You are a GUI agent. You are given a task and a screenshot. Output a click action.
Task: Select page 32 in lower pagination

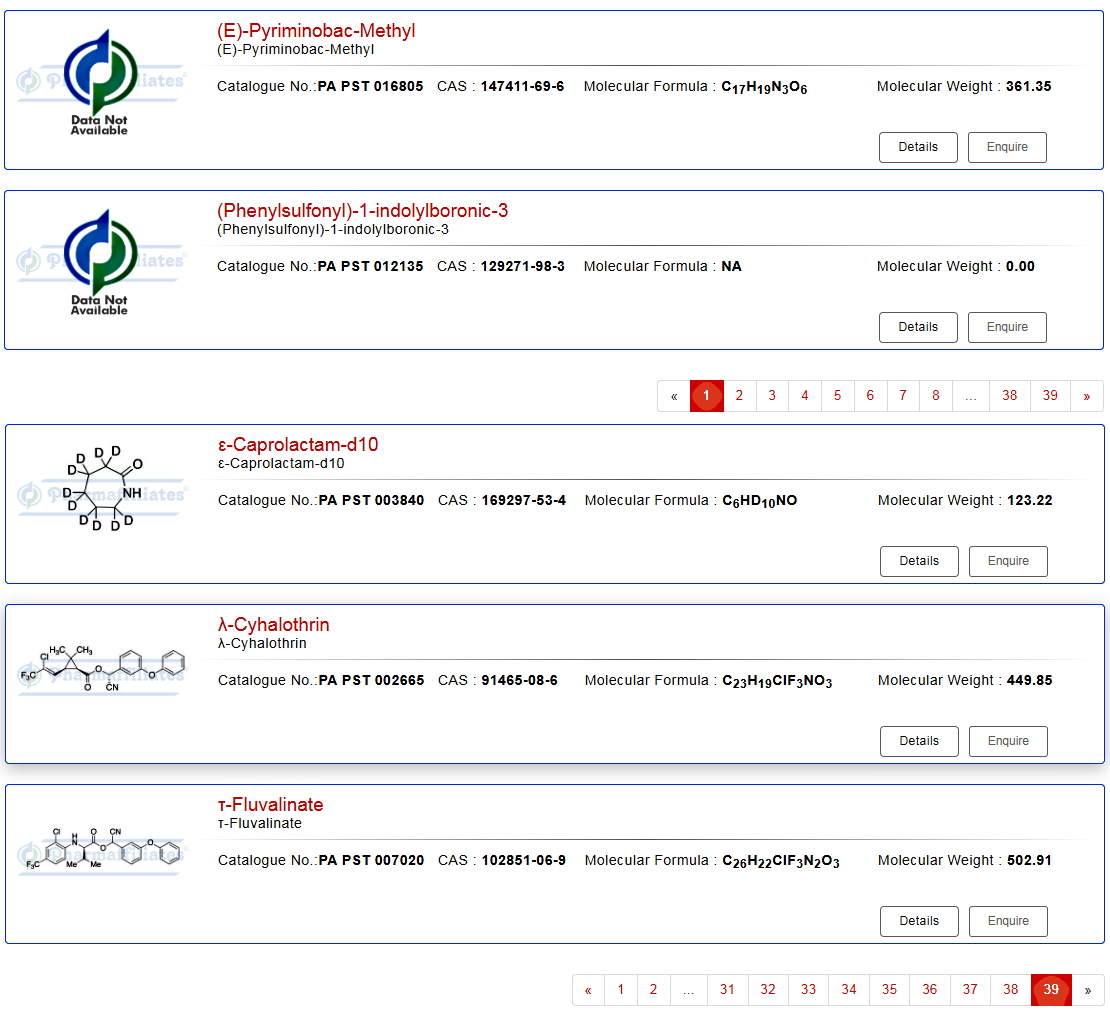[768, 990]
